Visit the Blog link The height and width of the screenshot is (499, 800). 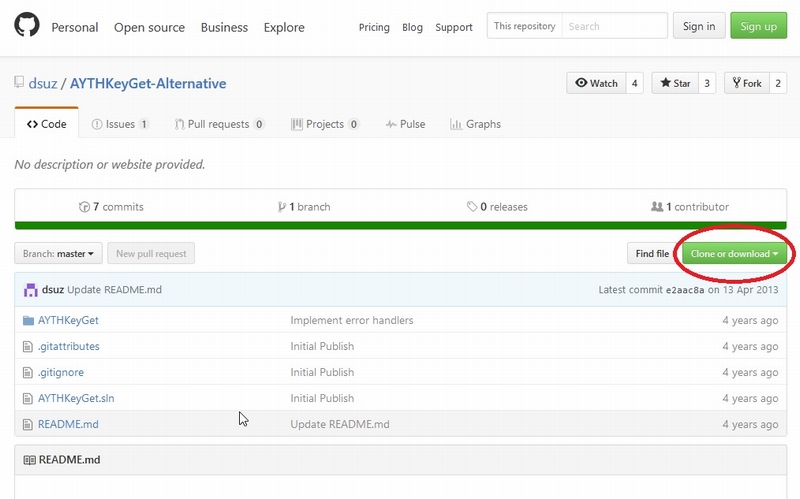pyautogui.click(x=412, y=27)
